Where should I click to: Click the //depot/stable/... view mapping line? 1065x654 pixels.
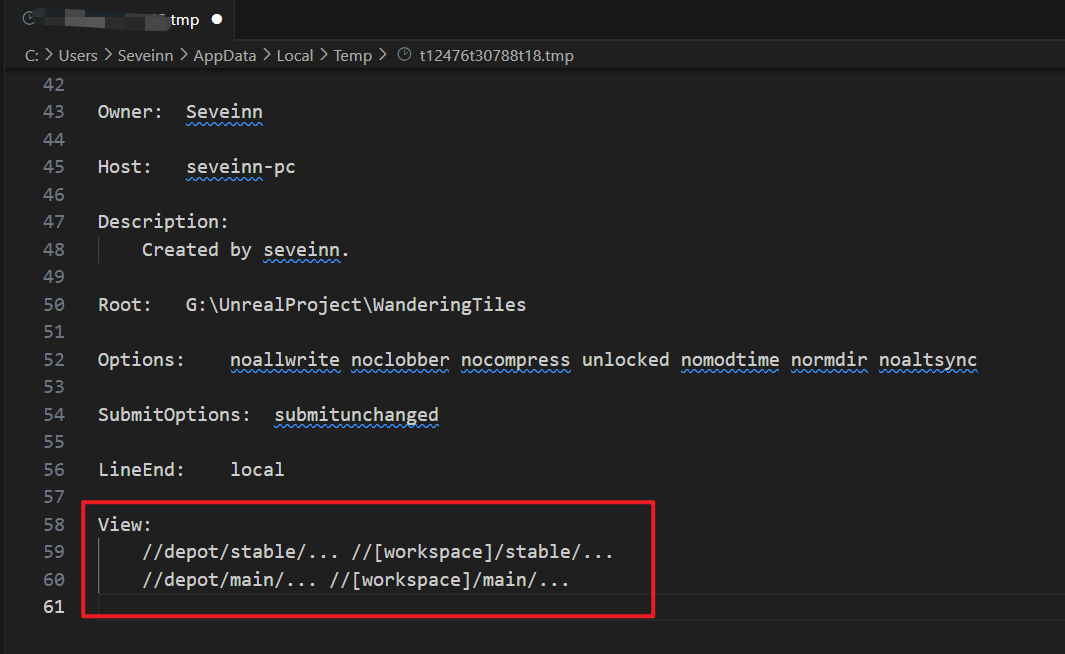378,552
